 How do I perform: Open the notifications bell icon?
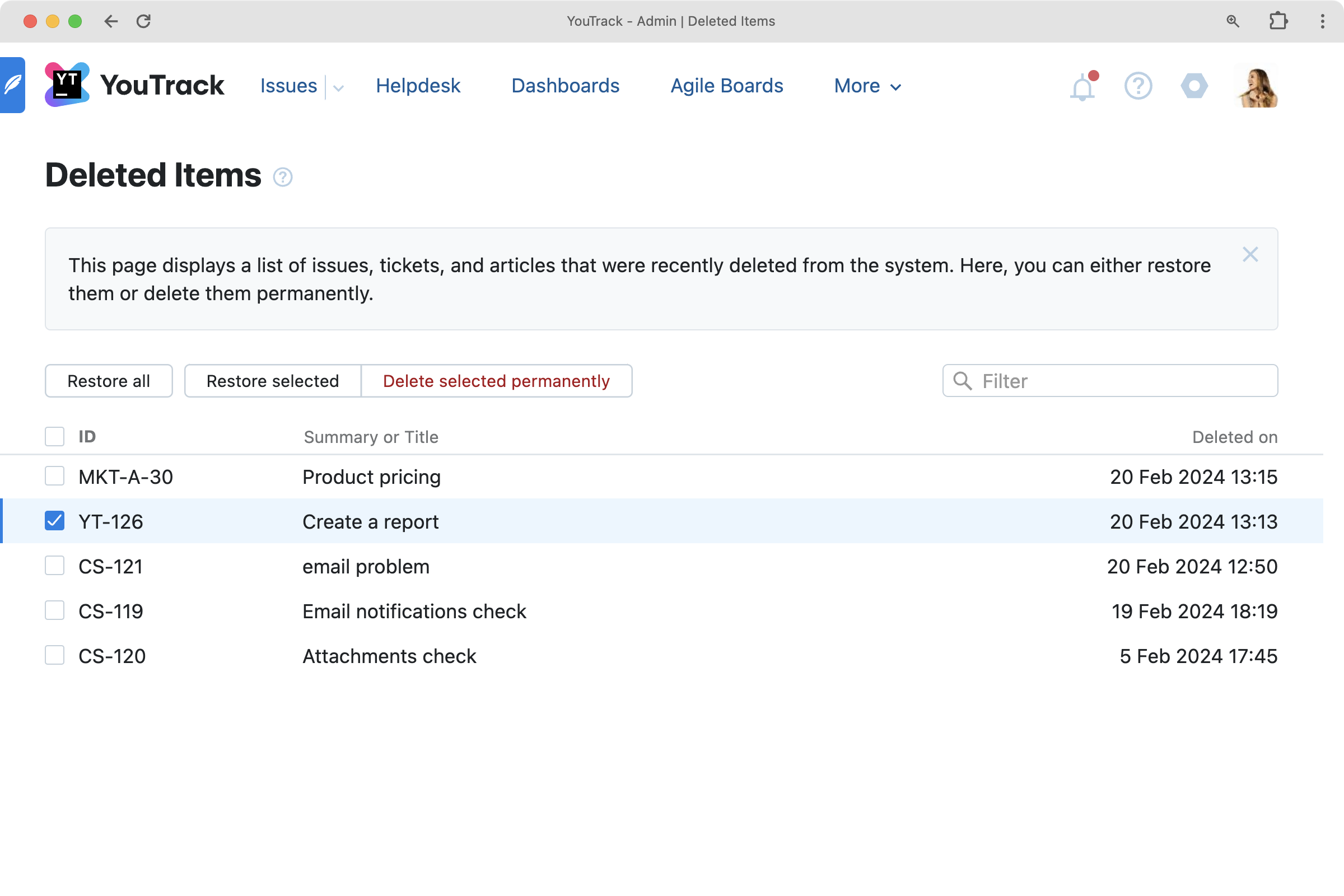(x=1082, y=87)
